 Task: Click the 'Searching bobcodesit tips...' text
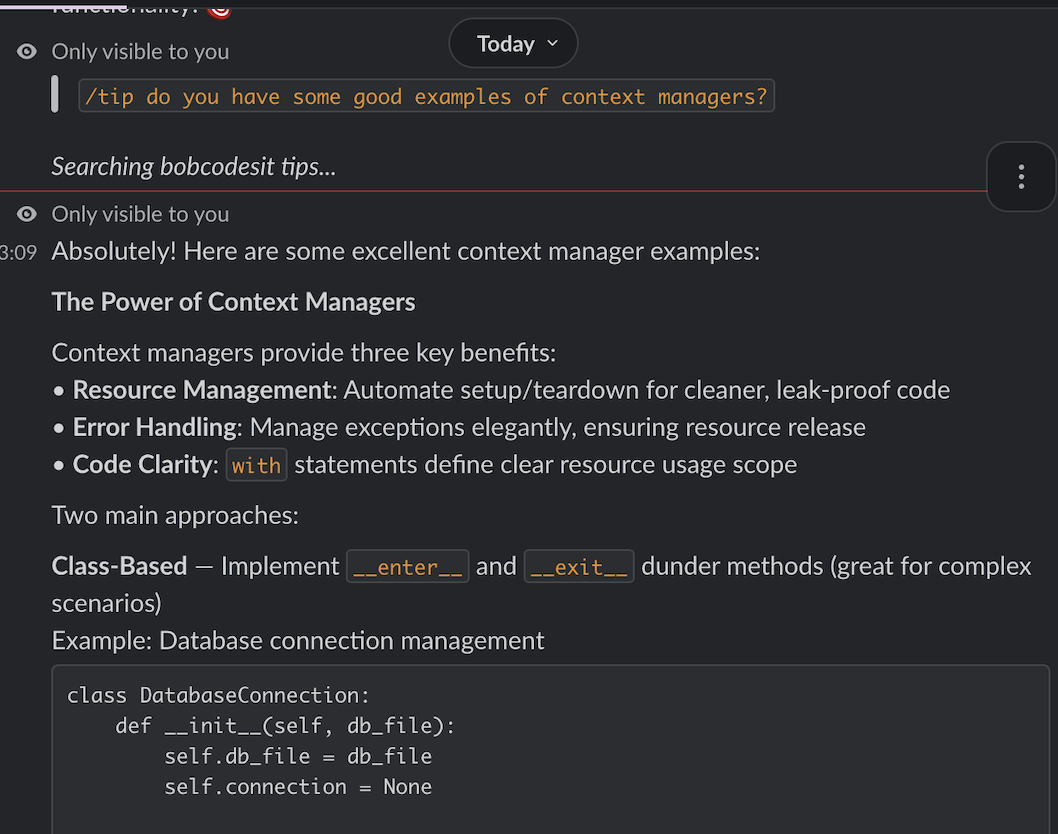194,166
